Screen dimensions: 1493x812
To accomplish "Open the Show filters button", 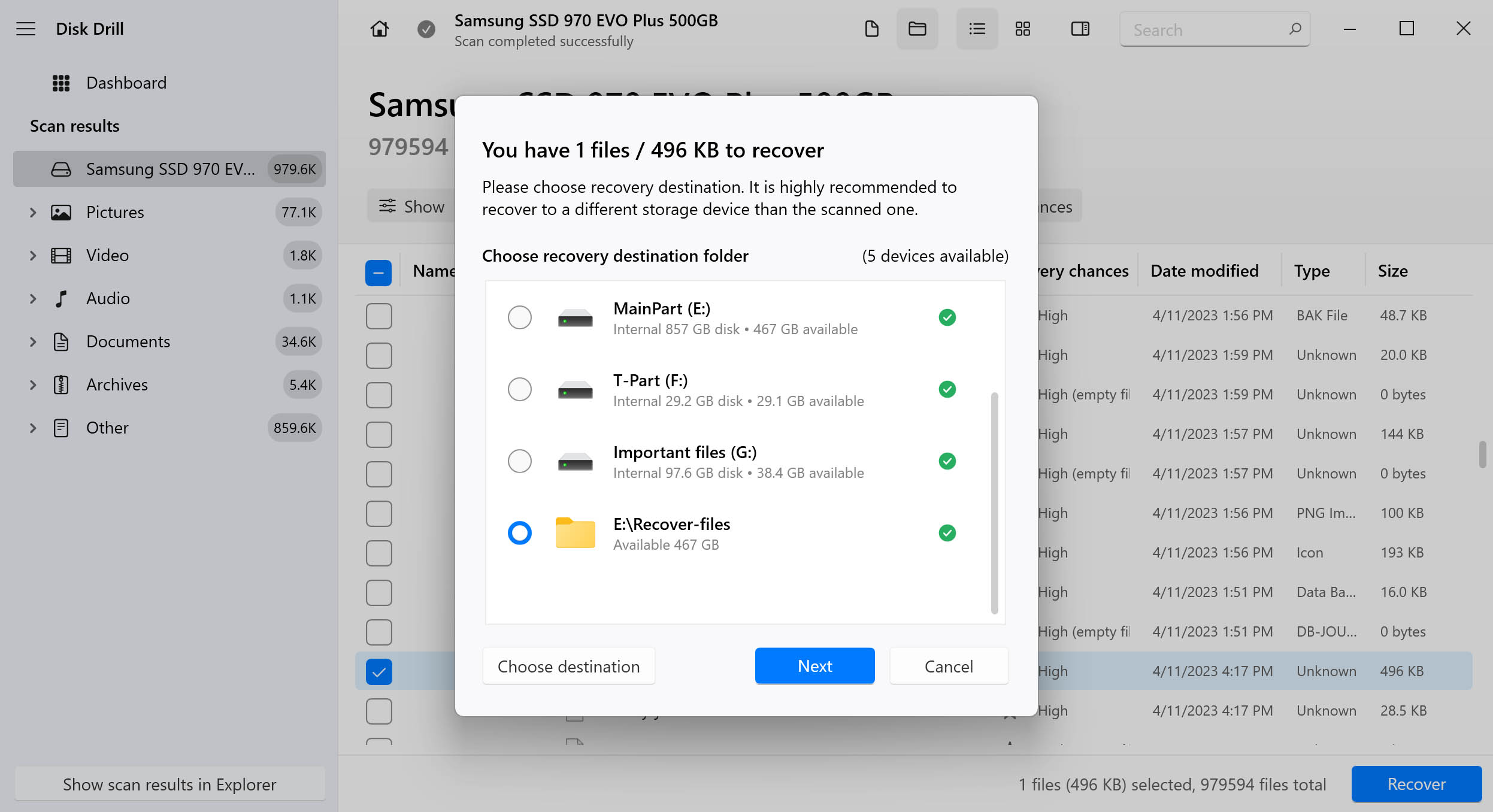I will click(412, 207).
